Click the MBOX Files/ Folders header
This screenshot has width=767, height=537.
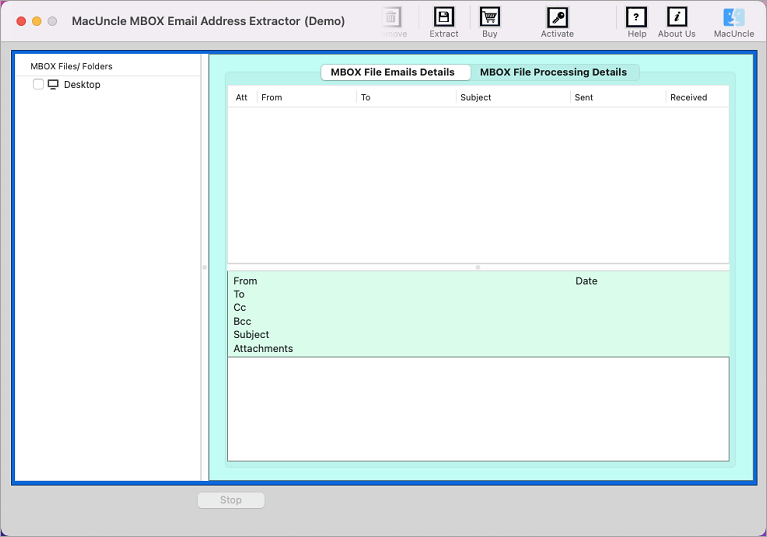71,67
